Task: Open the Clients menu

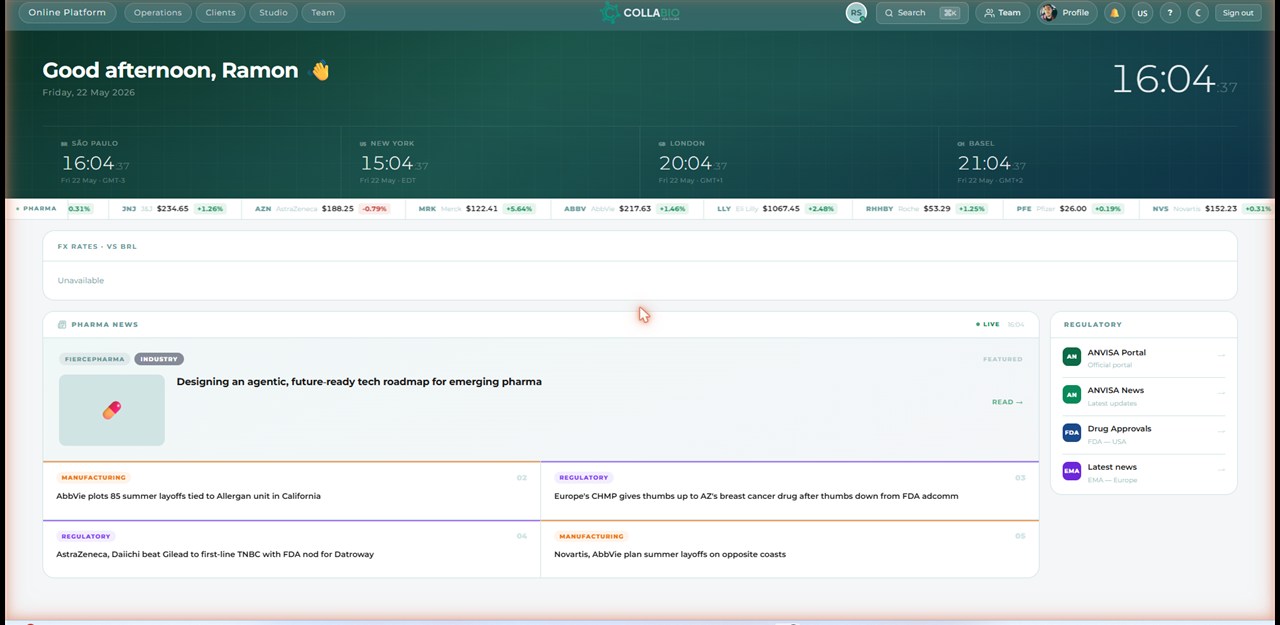Action: [x=220, y=13]
